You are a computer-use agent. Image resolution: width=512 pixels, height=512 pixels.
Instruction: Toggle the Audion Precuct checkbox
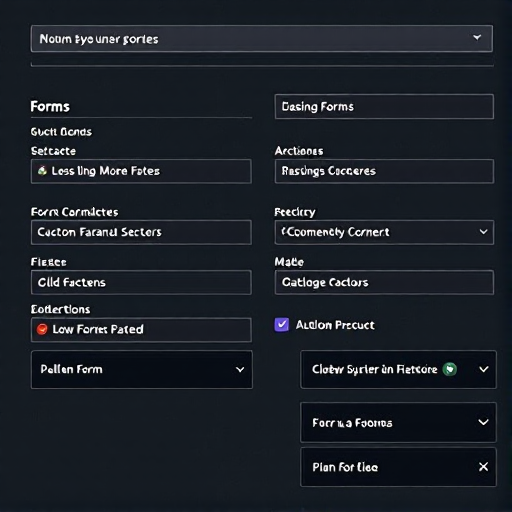tap(282, 325)
